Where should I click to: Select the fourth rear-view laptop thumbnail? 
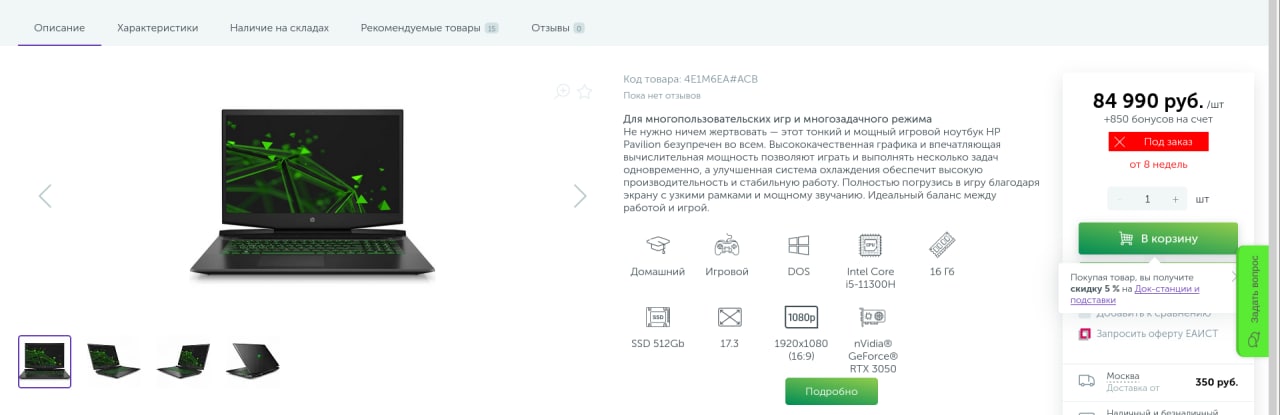click(x=253, y=361)
